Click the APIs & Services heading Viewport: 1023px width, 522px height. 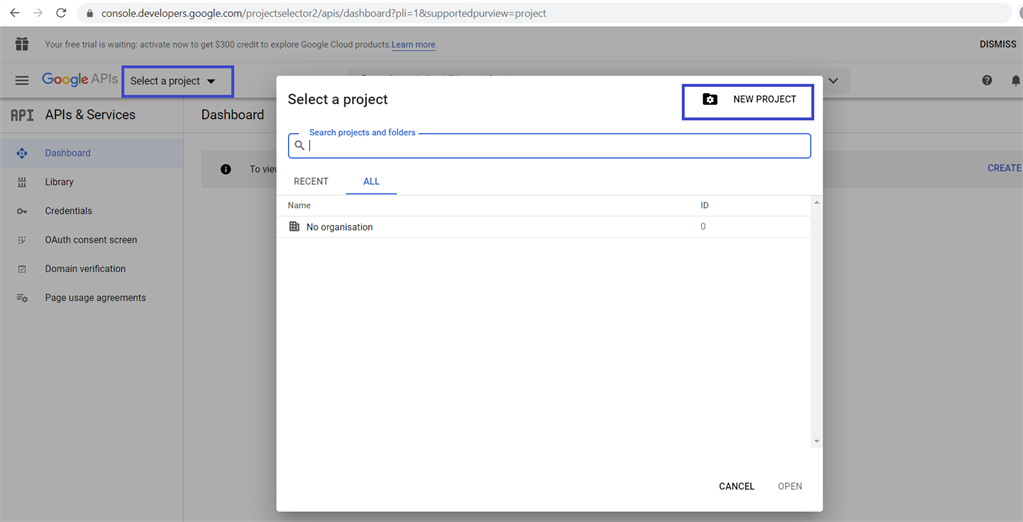click(x=90, y=115)
